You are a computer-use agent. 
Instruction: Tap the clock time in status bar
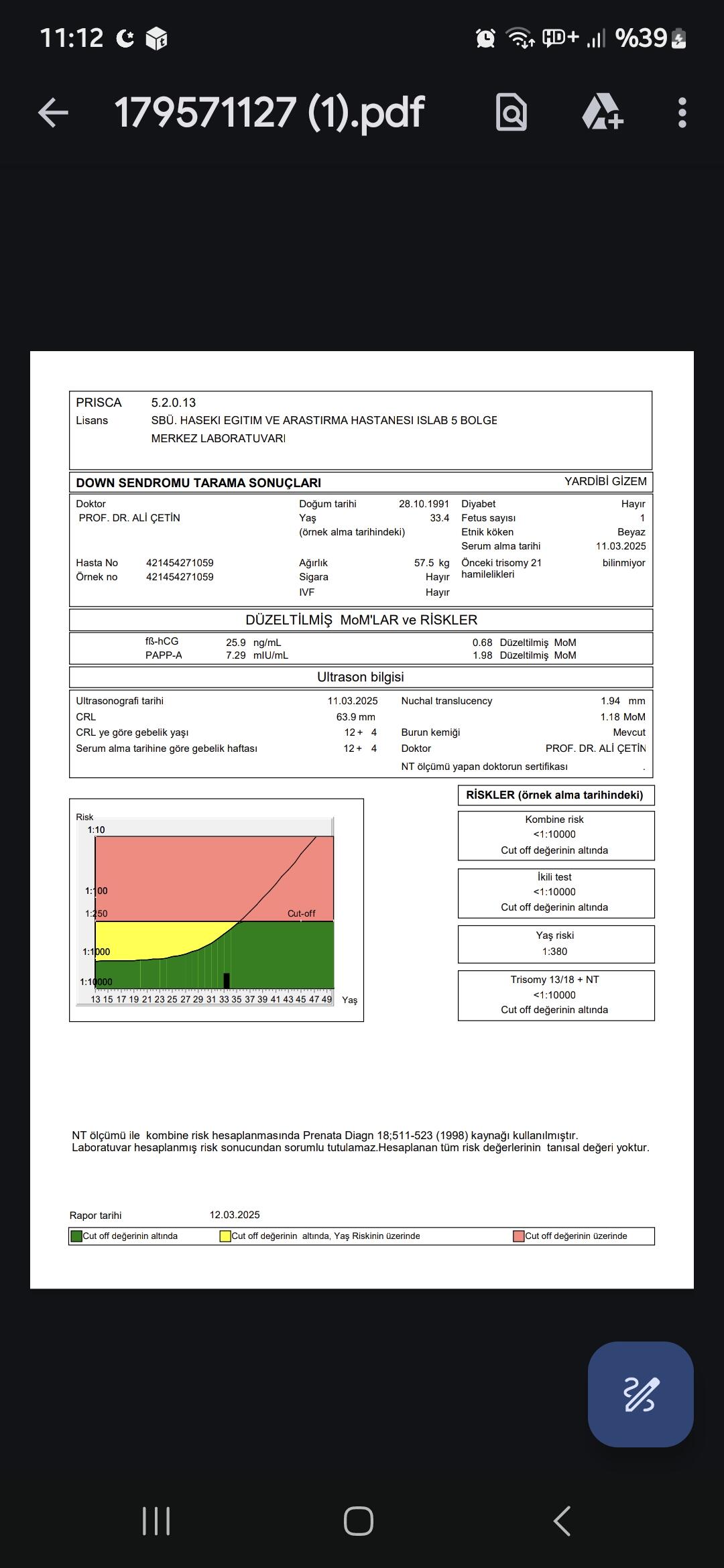coord(71,38)
